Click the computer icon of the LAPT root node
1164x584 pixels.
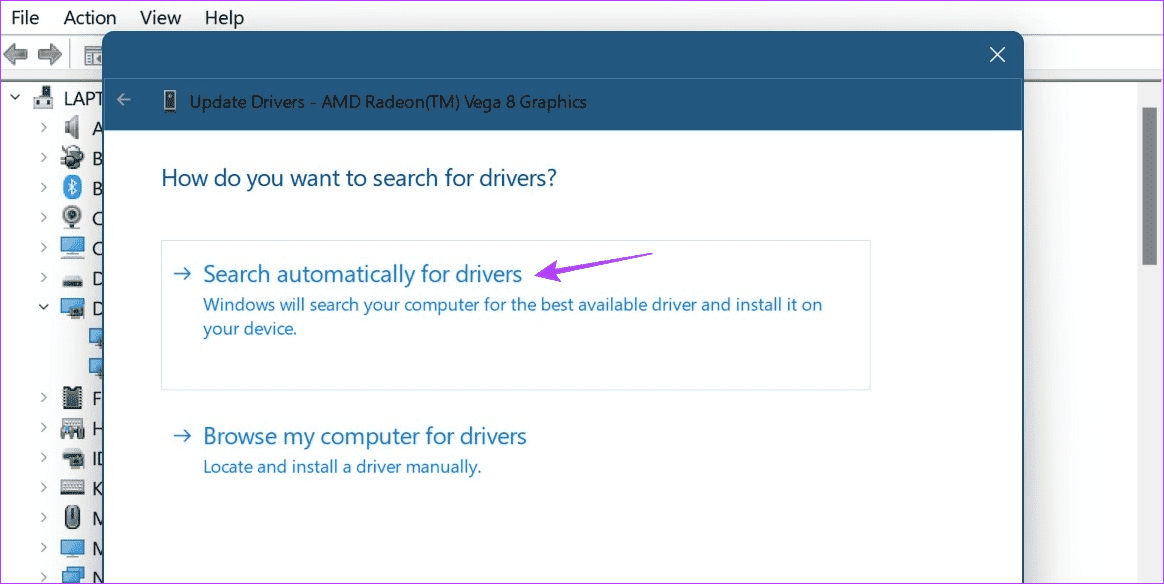coord(45,97)
